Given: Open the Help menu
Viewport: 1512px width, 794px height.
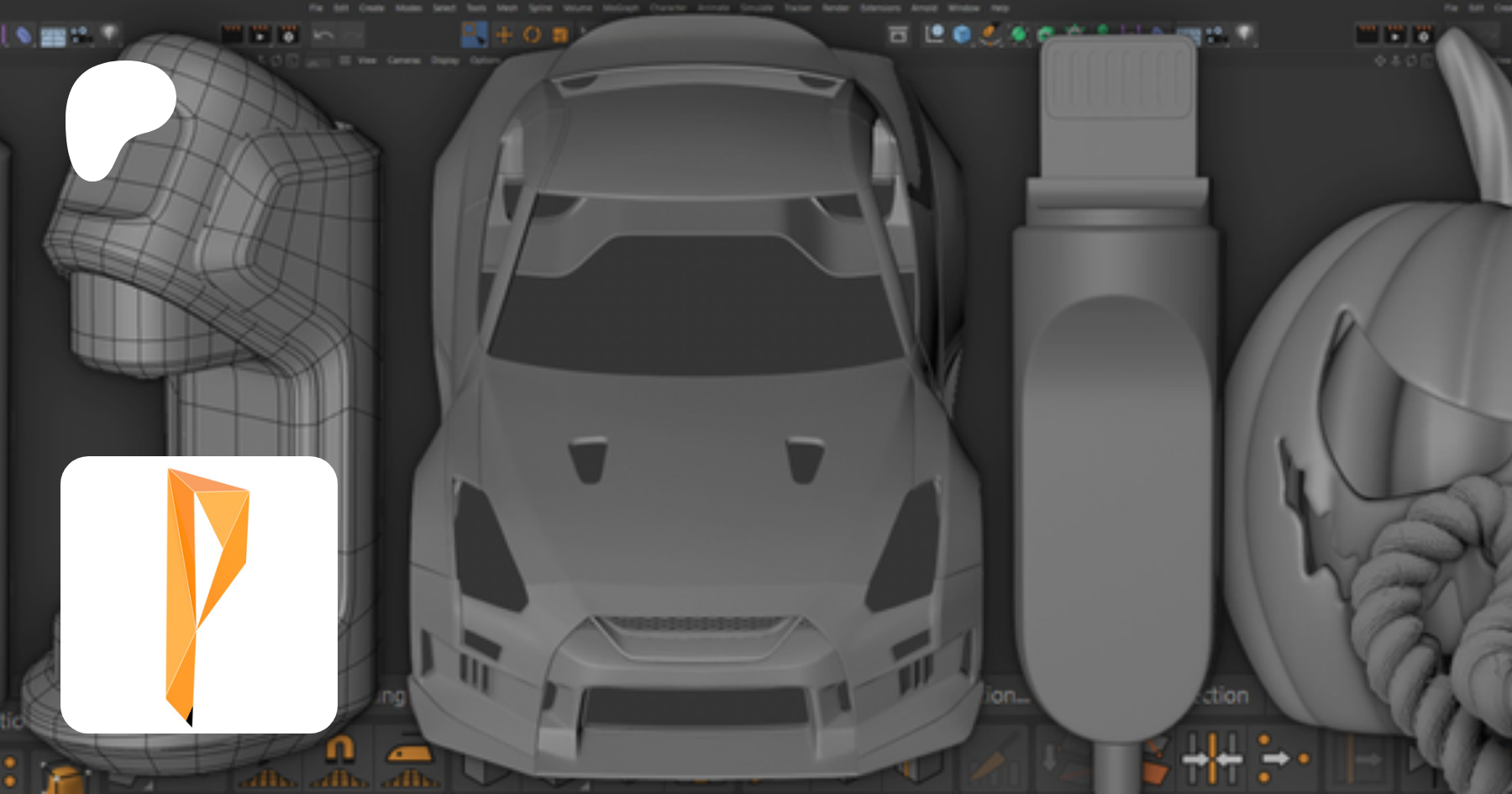Looking at the screenshot, I should pos(1000,8).
